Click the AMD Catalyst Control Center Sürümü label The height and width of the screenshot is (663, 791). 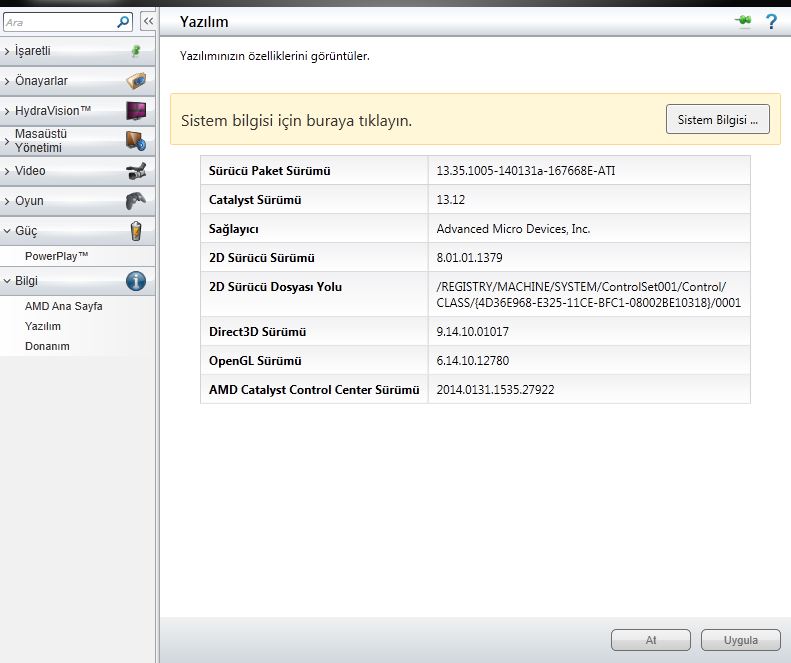pyautogui.click(x=314, y=390)
